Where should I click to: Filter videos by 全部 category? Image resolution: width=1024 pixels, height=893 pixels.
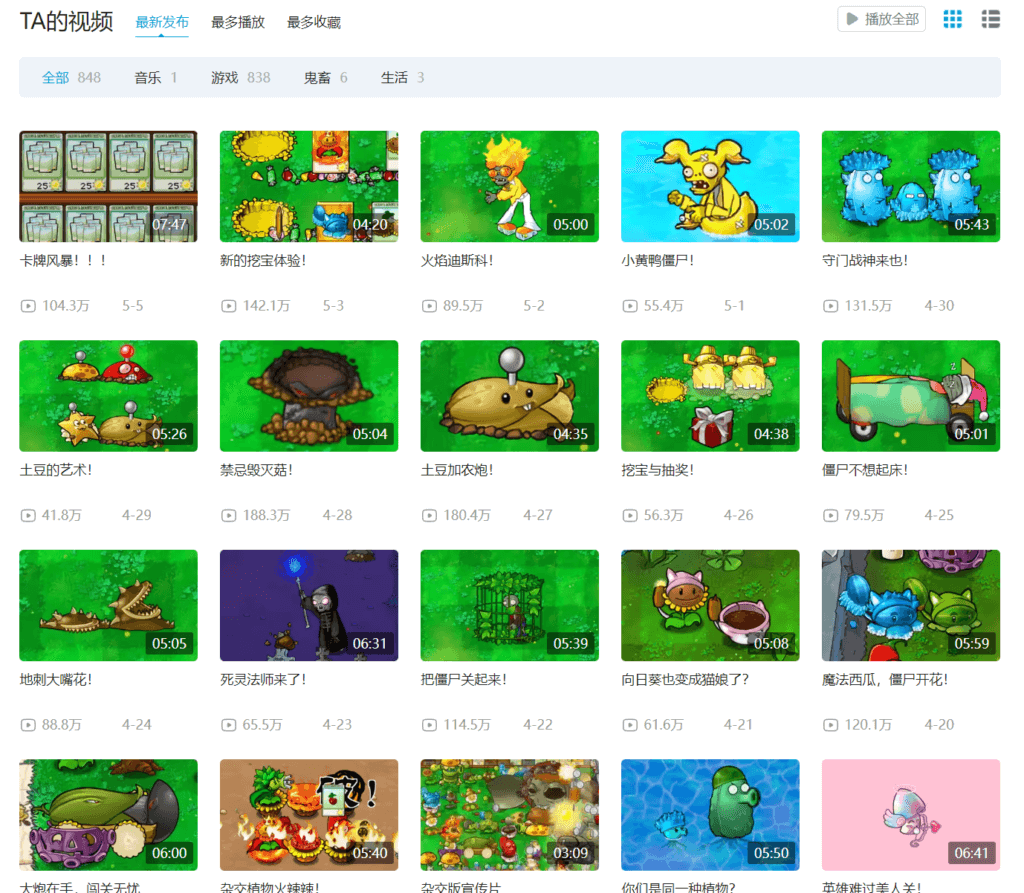pyautogui.click(x=71, y=78)
